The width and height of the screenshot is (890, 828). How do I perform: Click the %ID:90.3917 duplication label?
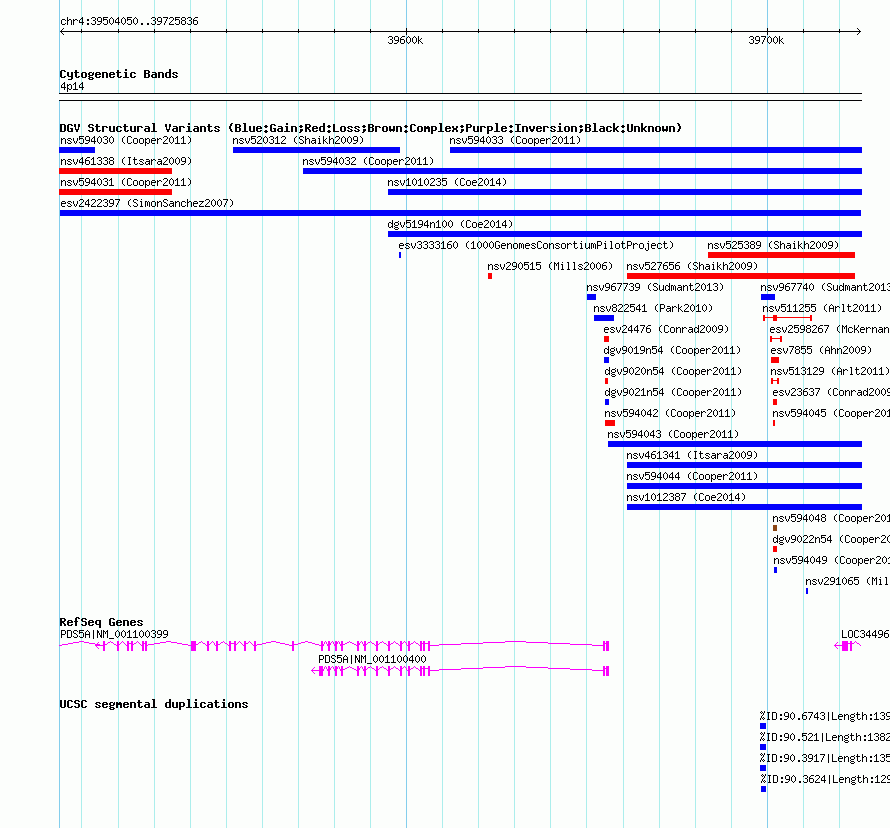pos(825,758)
